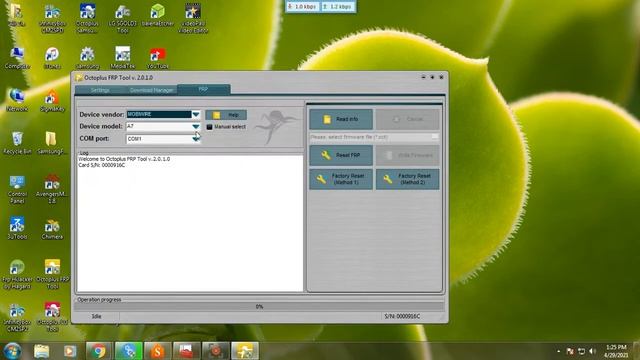
Task: Open the yellow Octoplus FRP Tool shortcut
Action: pyautogui.click(x=52, y=274)
